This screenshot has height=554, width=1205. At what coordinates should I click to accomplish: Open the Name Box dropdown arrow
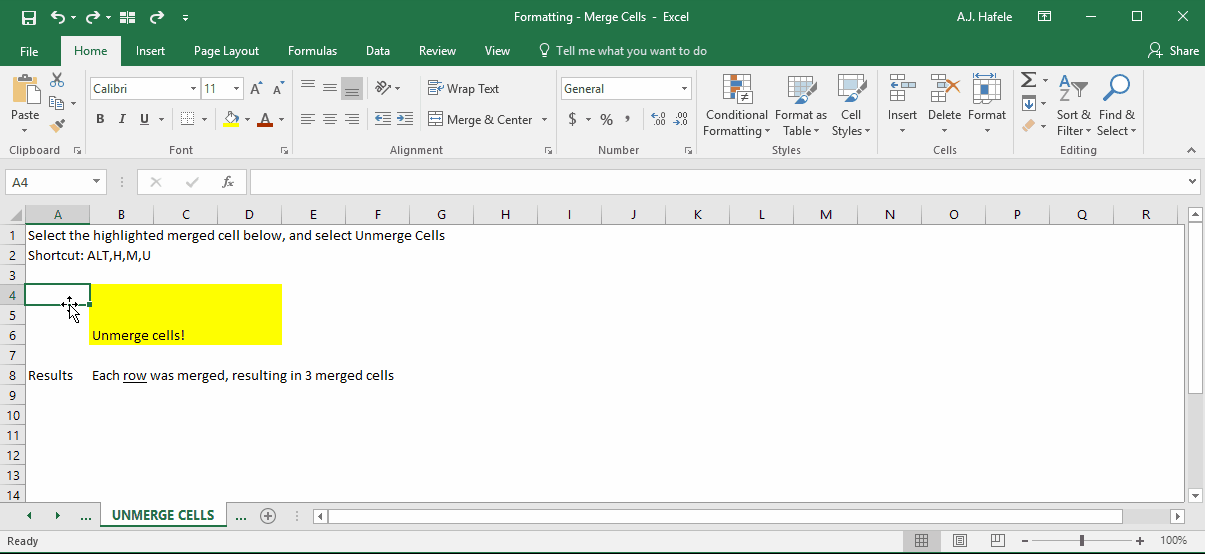tap(97, 182)
